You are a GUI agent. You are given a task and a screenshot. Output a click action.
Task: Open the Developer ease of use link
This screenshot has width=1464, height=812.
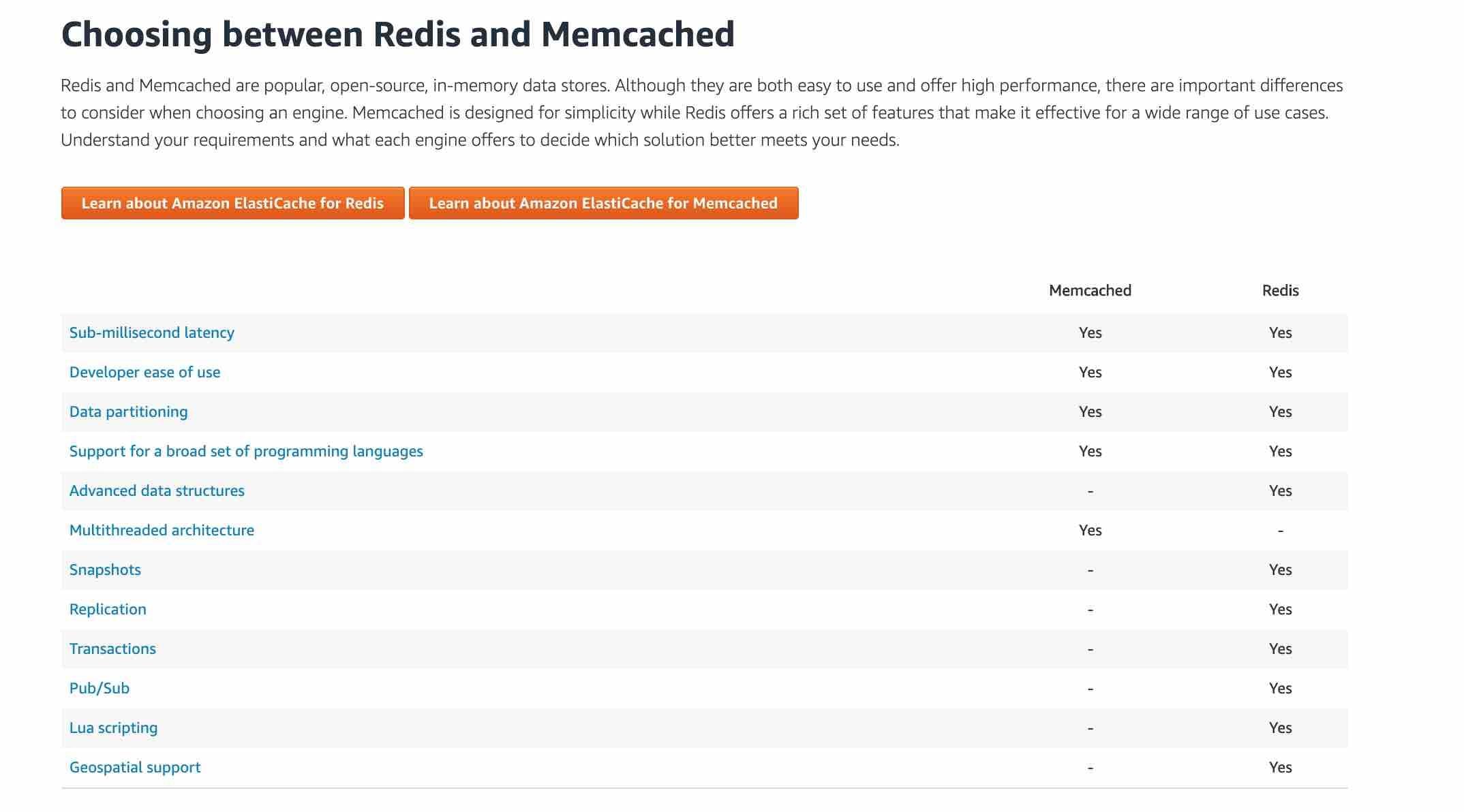point(144,372)
